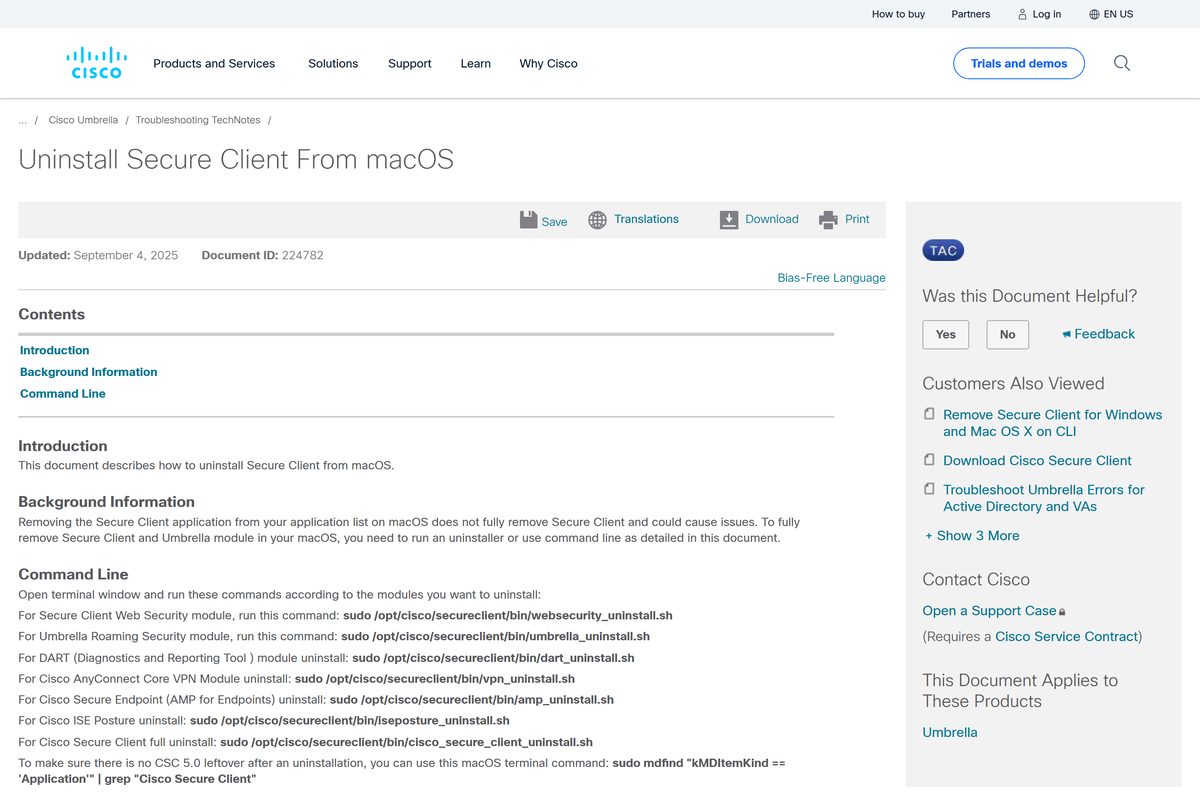Jump to Introduction in Contents
The image size is (1200, 792).
[55, 350]
